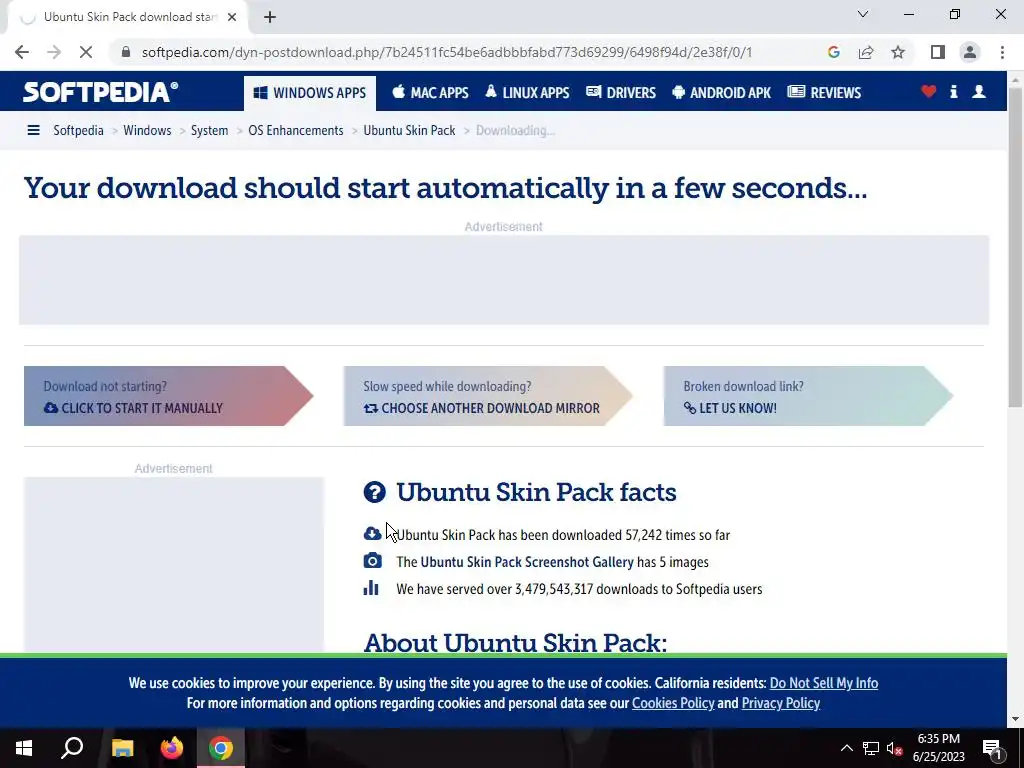Viewport: 1024px width, 768px height.
Task: Open Windows Apps section
Action: coord(310,93)
